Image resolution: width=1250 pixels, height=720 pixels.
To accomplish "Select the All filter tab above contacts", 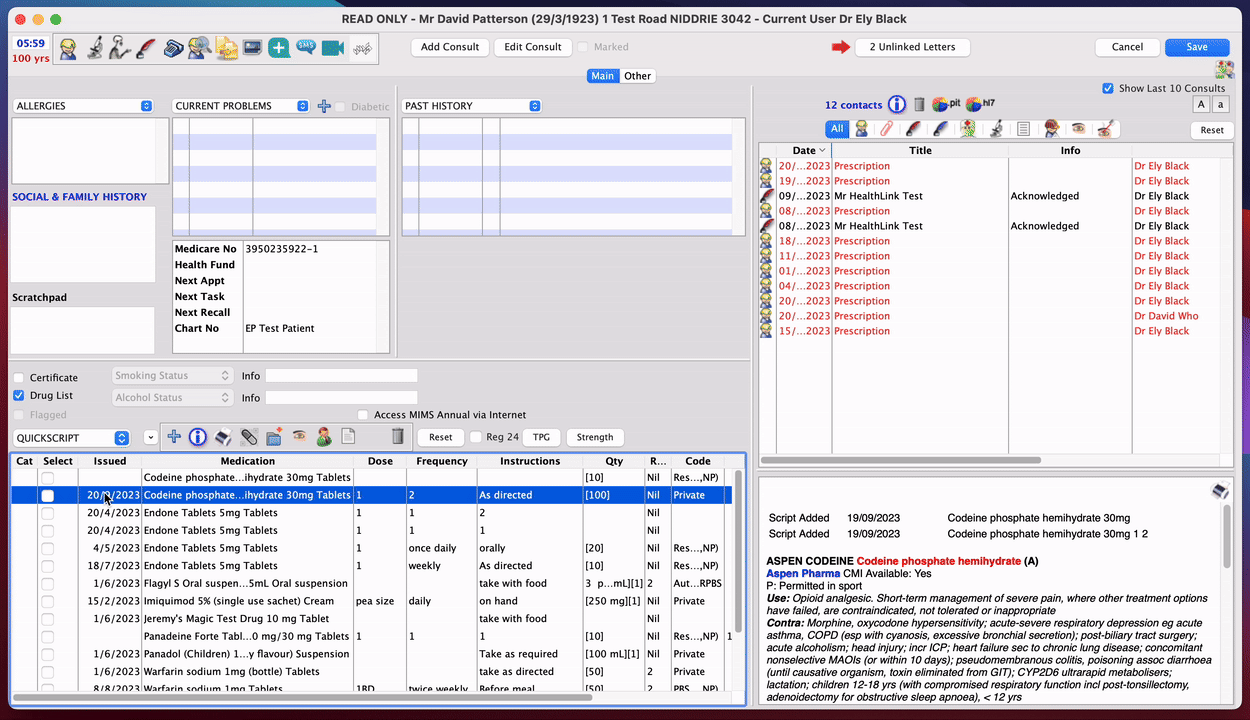I will [x=837, y=128].
